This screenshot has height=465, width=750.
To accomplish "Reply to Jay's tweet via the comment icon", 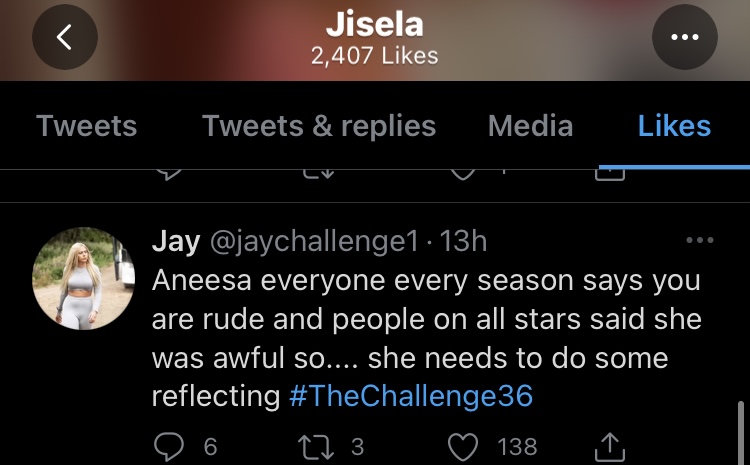I will 169,446.
